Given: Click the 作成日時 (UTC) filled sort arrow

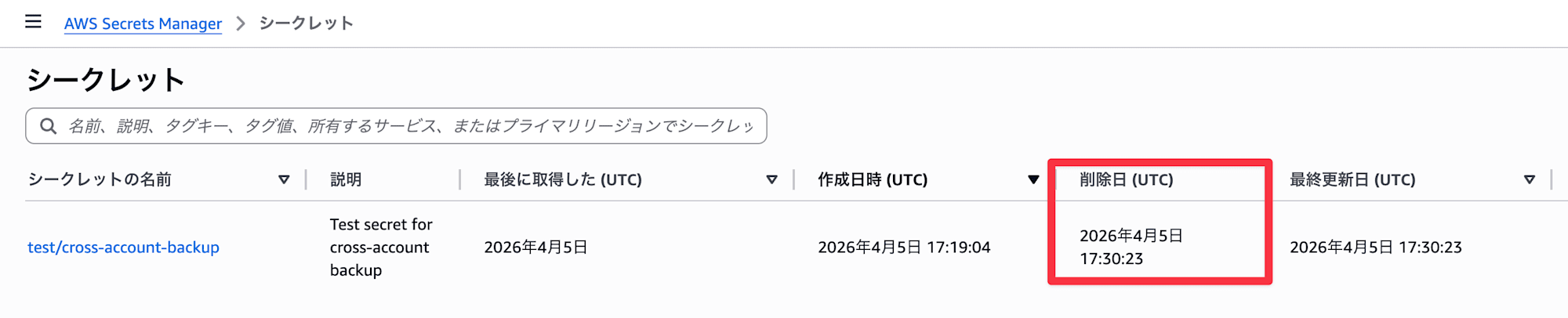Looking at the screenshot, I should pos(1033,180).
